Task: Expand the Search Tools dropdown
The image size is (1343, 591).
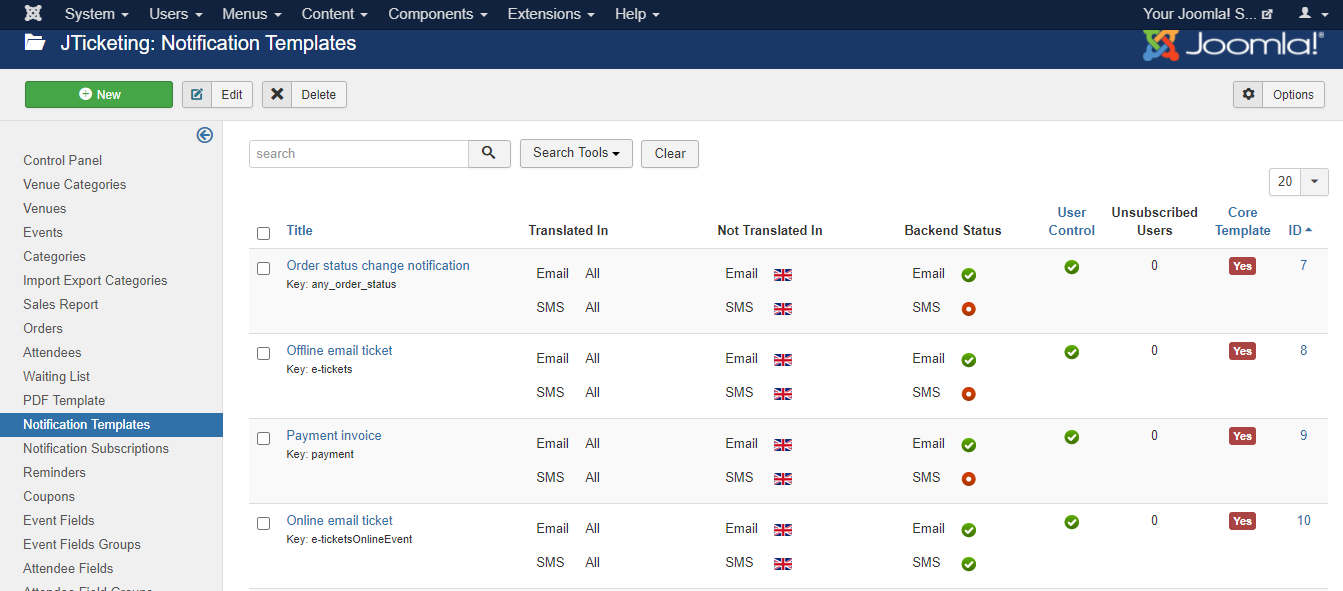Action: tap(576, 153)
